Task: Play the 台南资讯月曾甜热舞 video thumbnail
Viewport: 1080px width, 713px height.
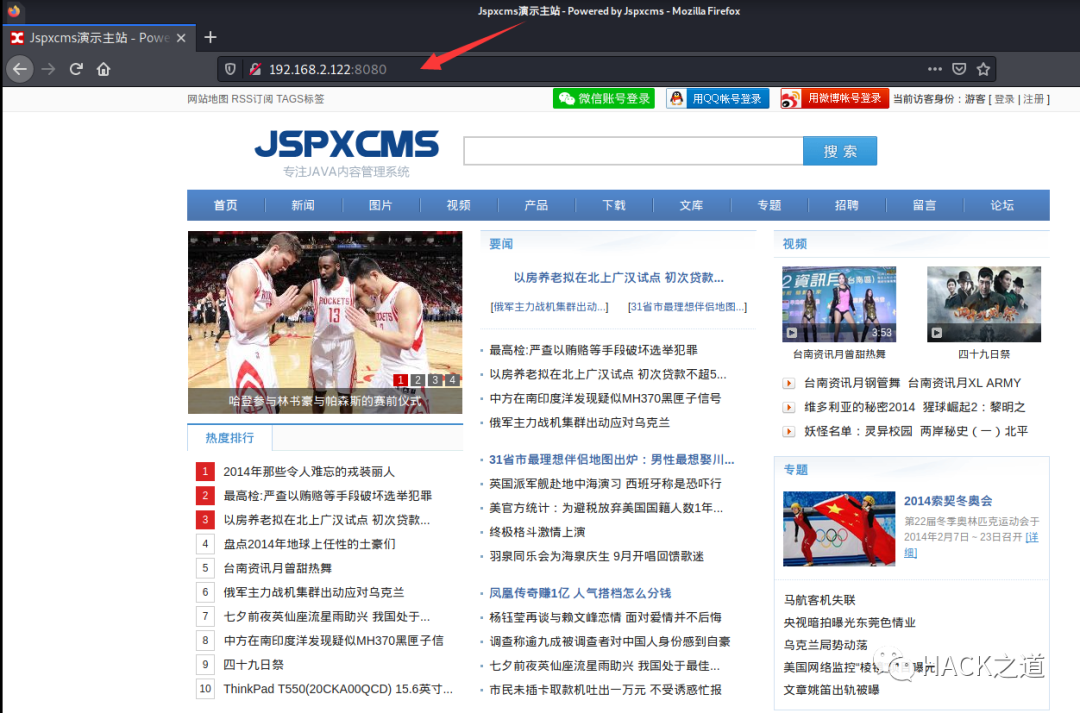Action: [x=839, y=304]
